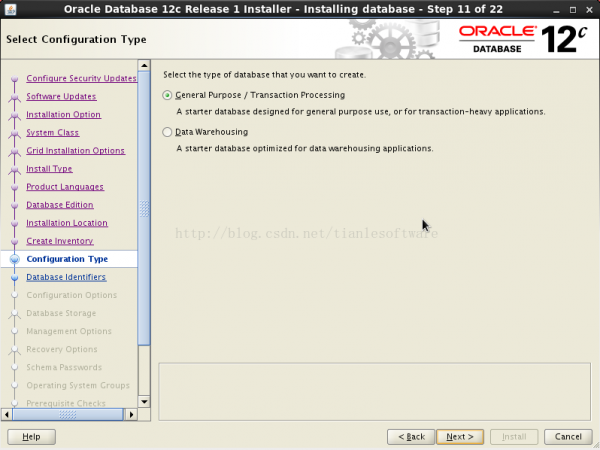
Task: Select current Configuration Type step
Action: (69, 259)
